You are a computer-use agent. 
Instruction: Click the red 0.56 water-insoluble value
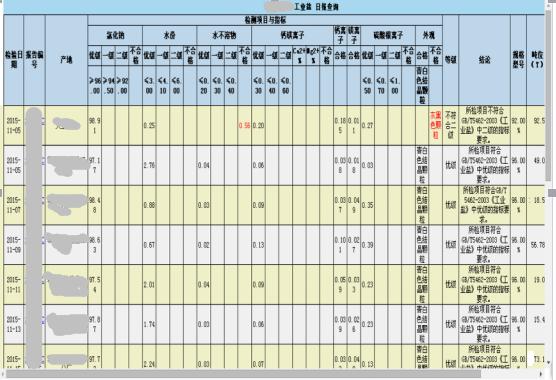pos(244,125)
